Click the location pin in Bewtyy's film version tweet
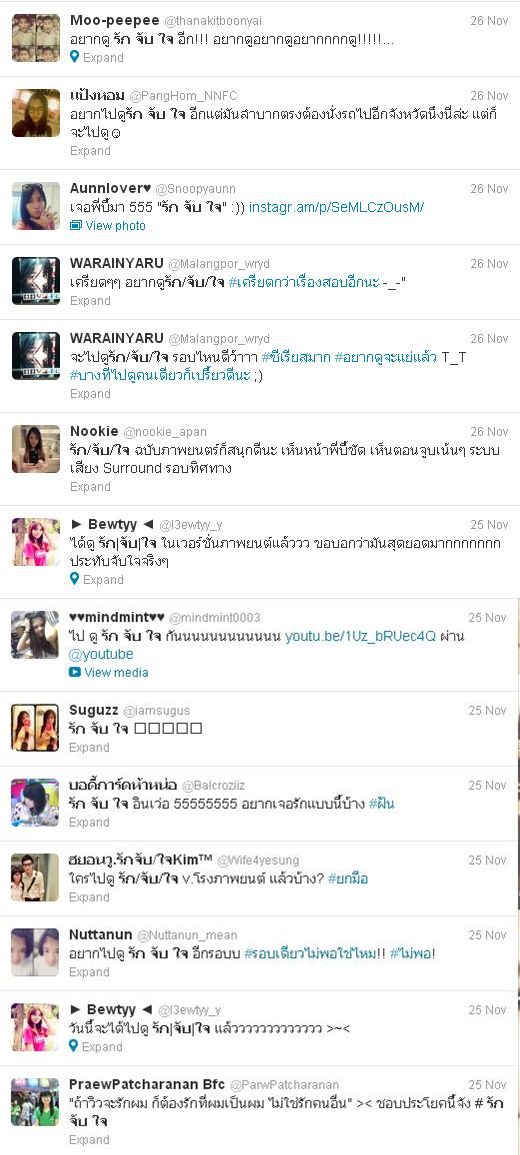 click(74, 580)
